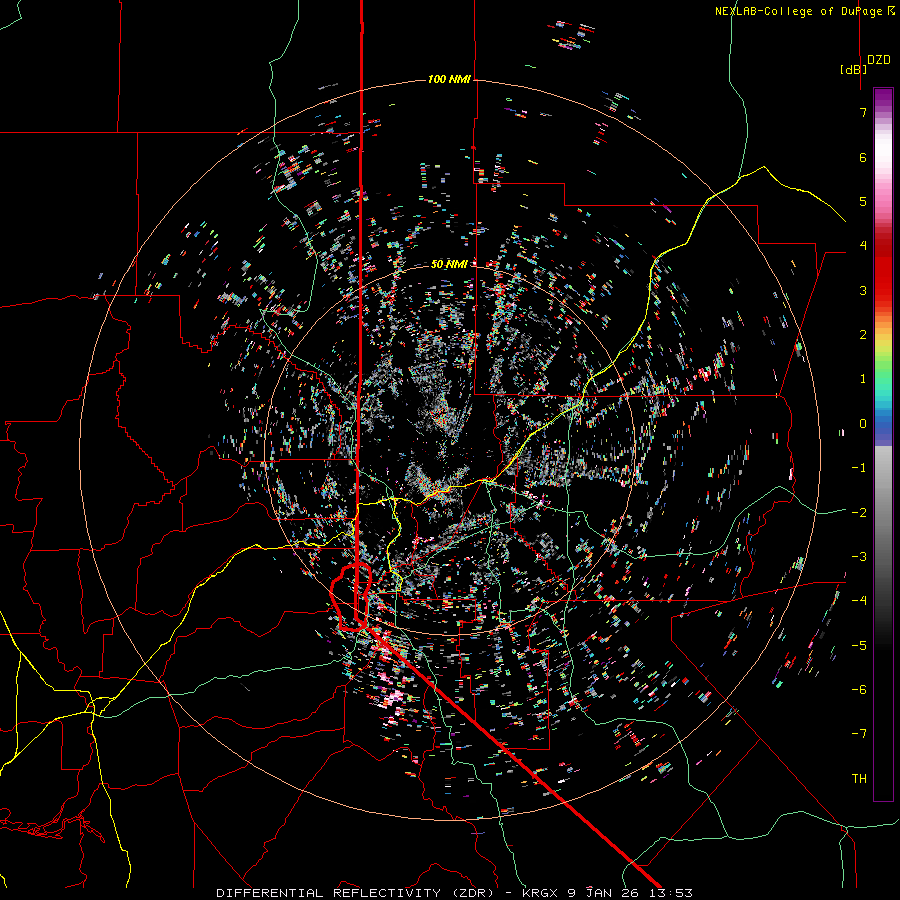
Task: Click the colorbar tick label -3
Action: coord(859,556)
